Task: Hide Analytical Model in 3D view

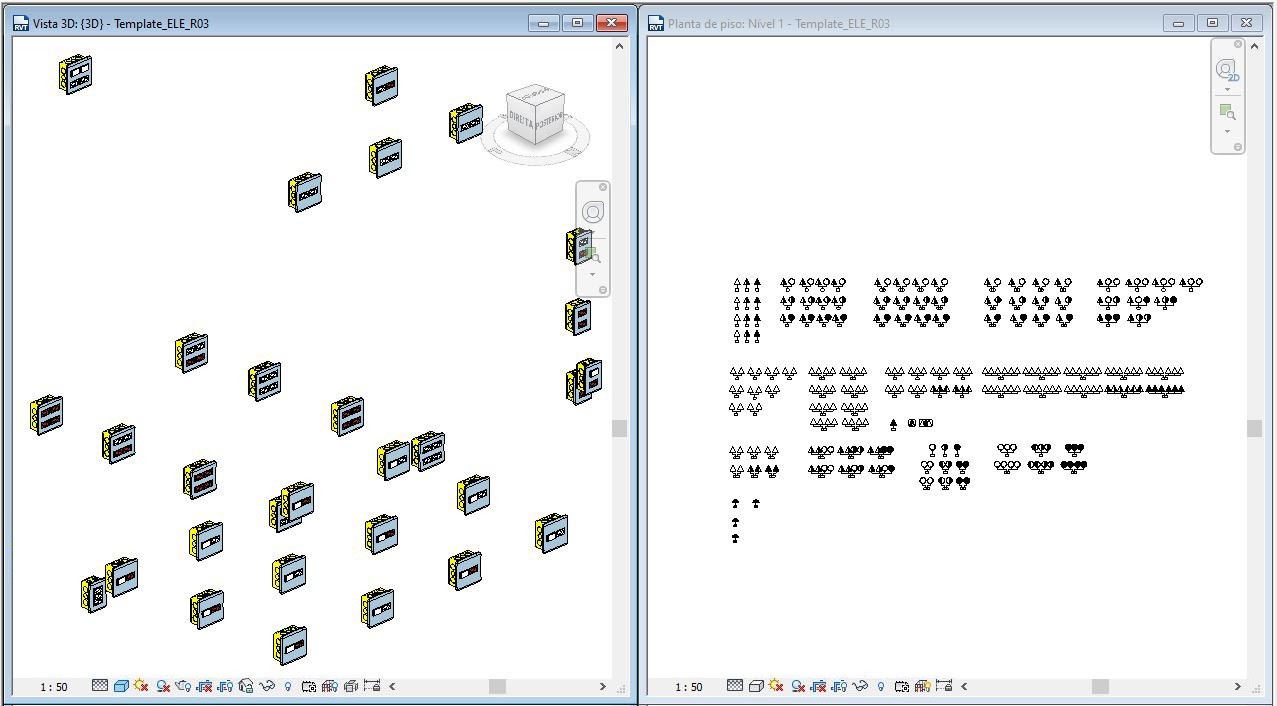Action: [329, 686]
